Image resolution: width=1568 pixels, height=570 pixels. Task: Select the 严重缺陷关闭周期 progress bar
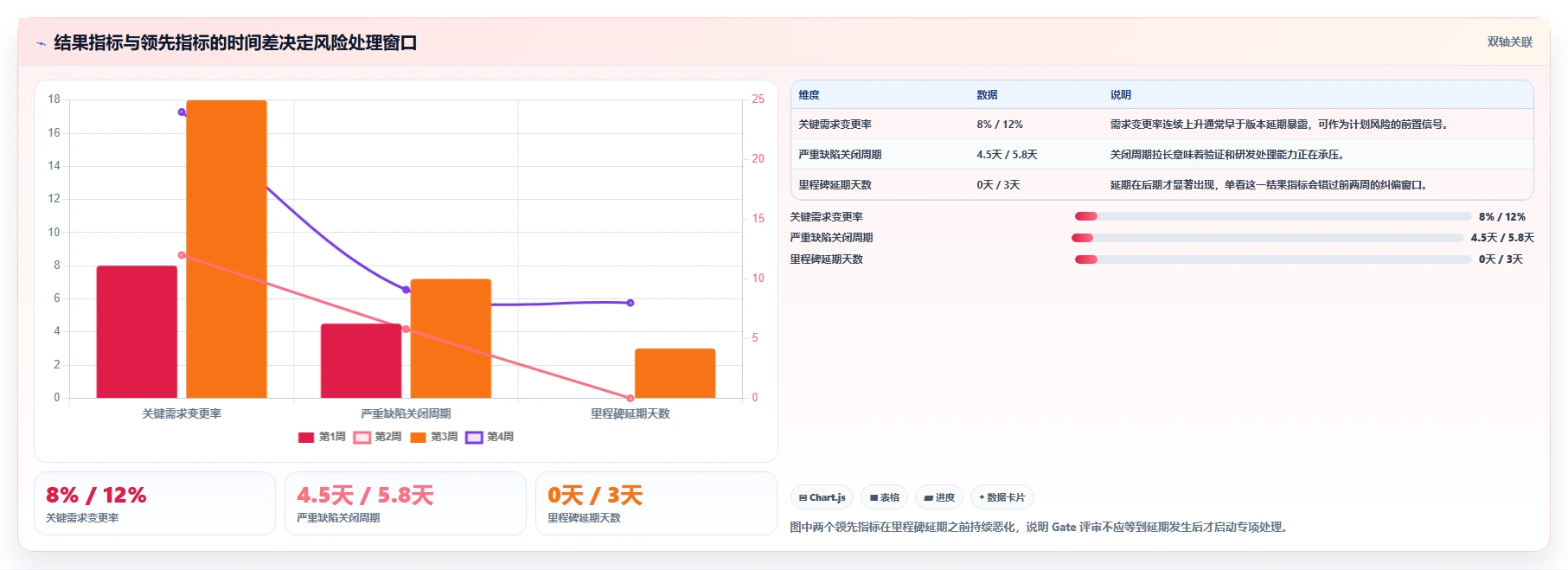point(1267,238)
